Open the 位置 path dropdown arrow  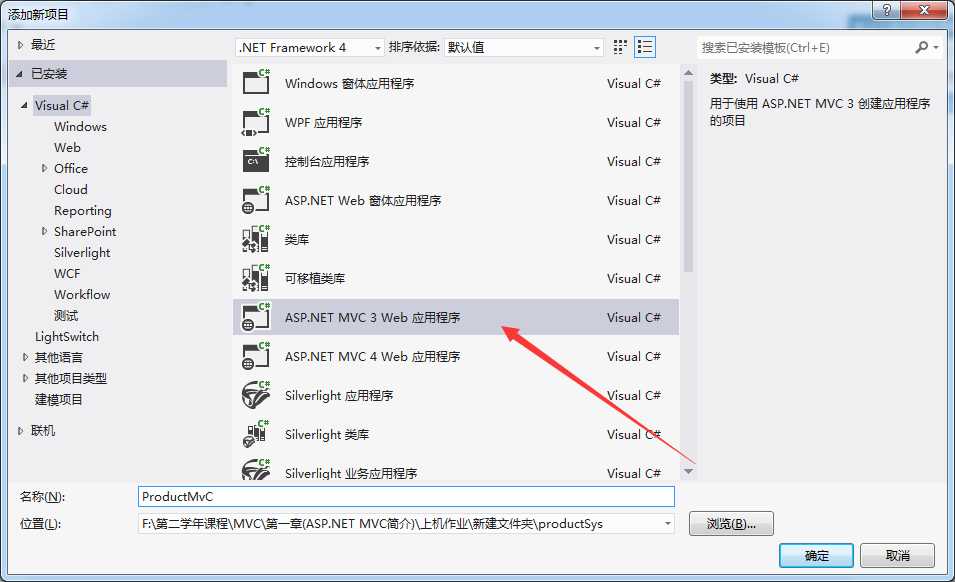(x=668, y=524)
